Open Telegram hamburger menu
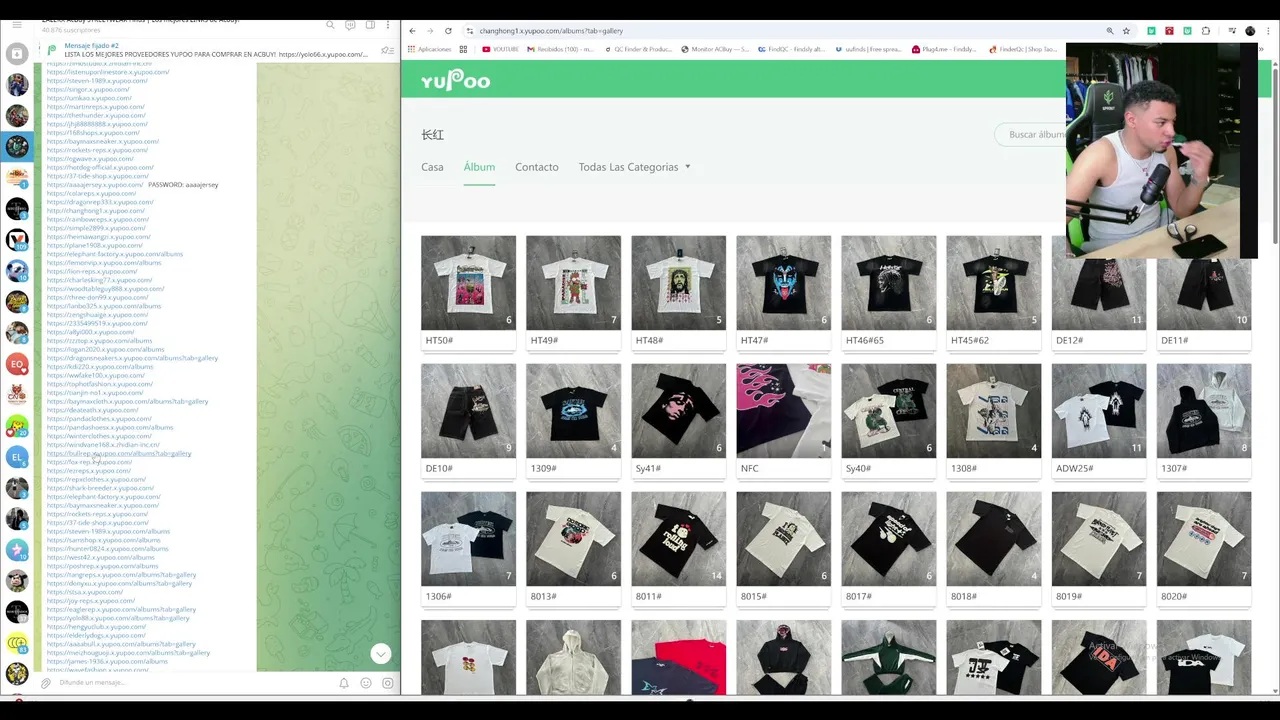Screen dimensions: 1280x720 click(x=17, y=24)
